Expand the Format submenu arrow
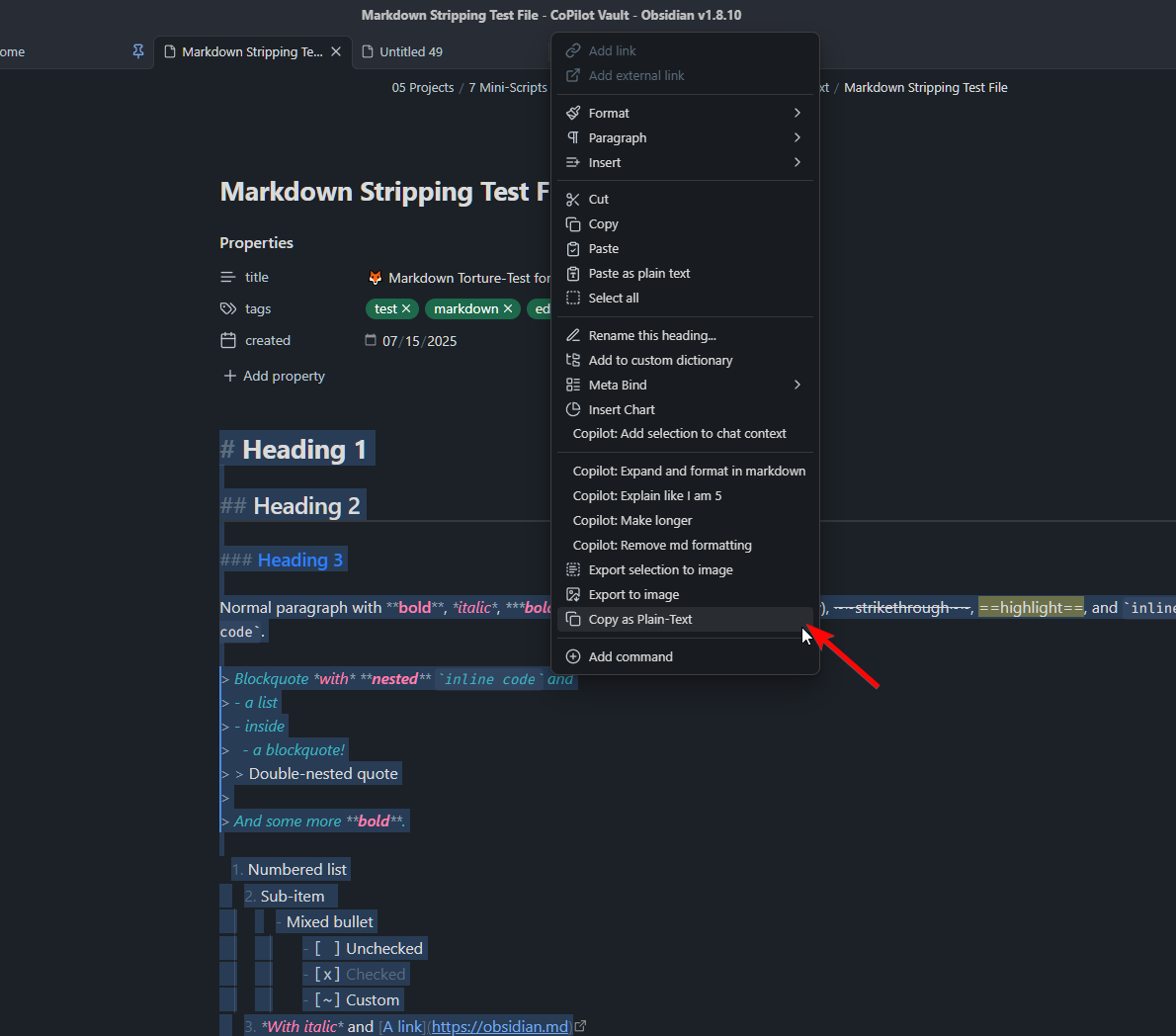1176x1036 pixels. click(798, 114)
